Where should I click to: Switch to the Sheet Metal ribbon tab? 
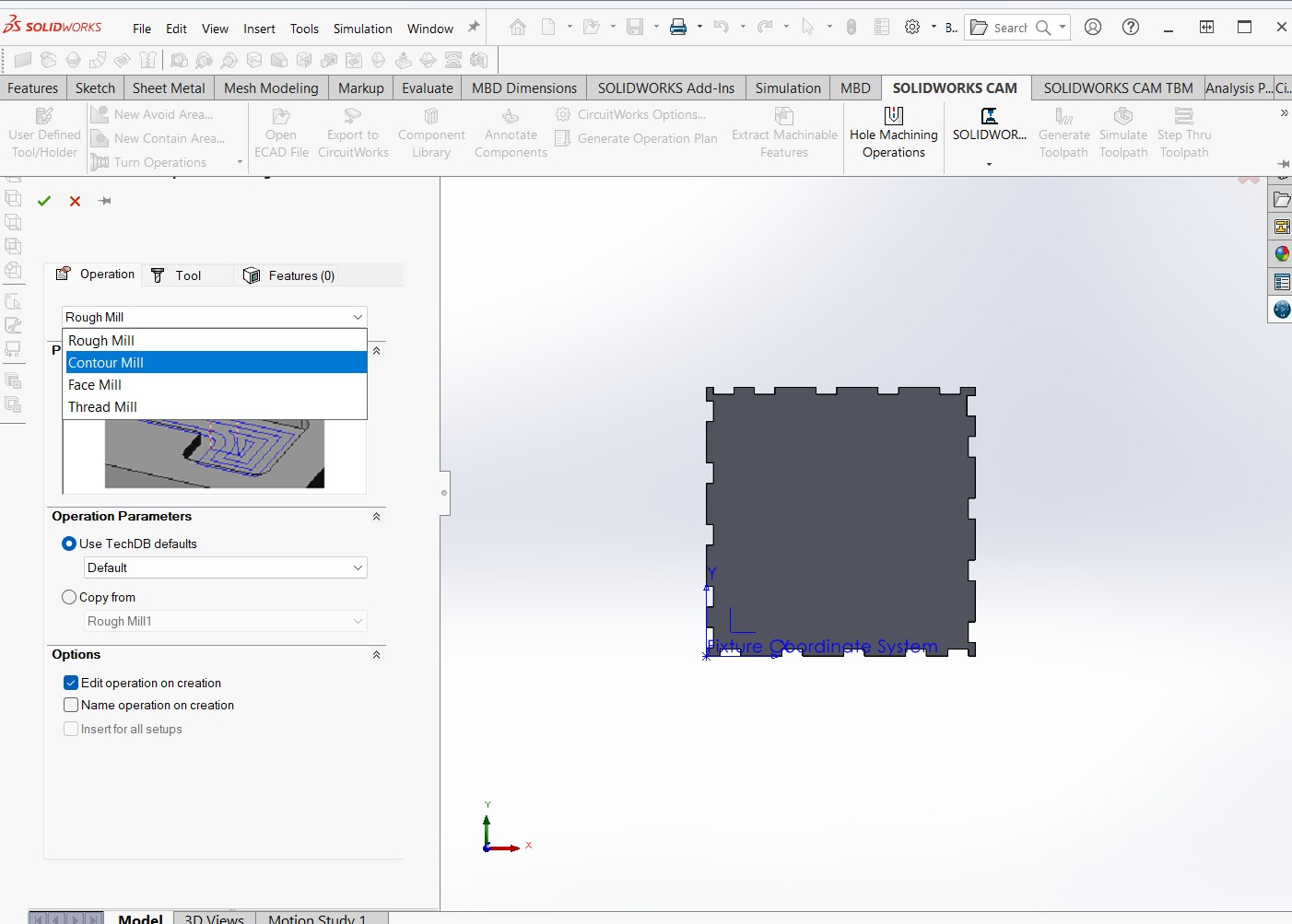point(169,88)
